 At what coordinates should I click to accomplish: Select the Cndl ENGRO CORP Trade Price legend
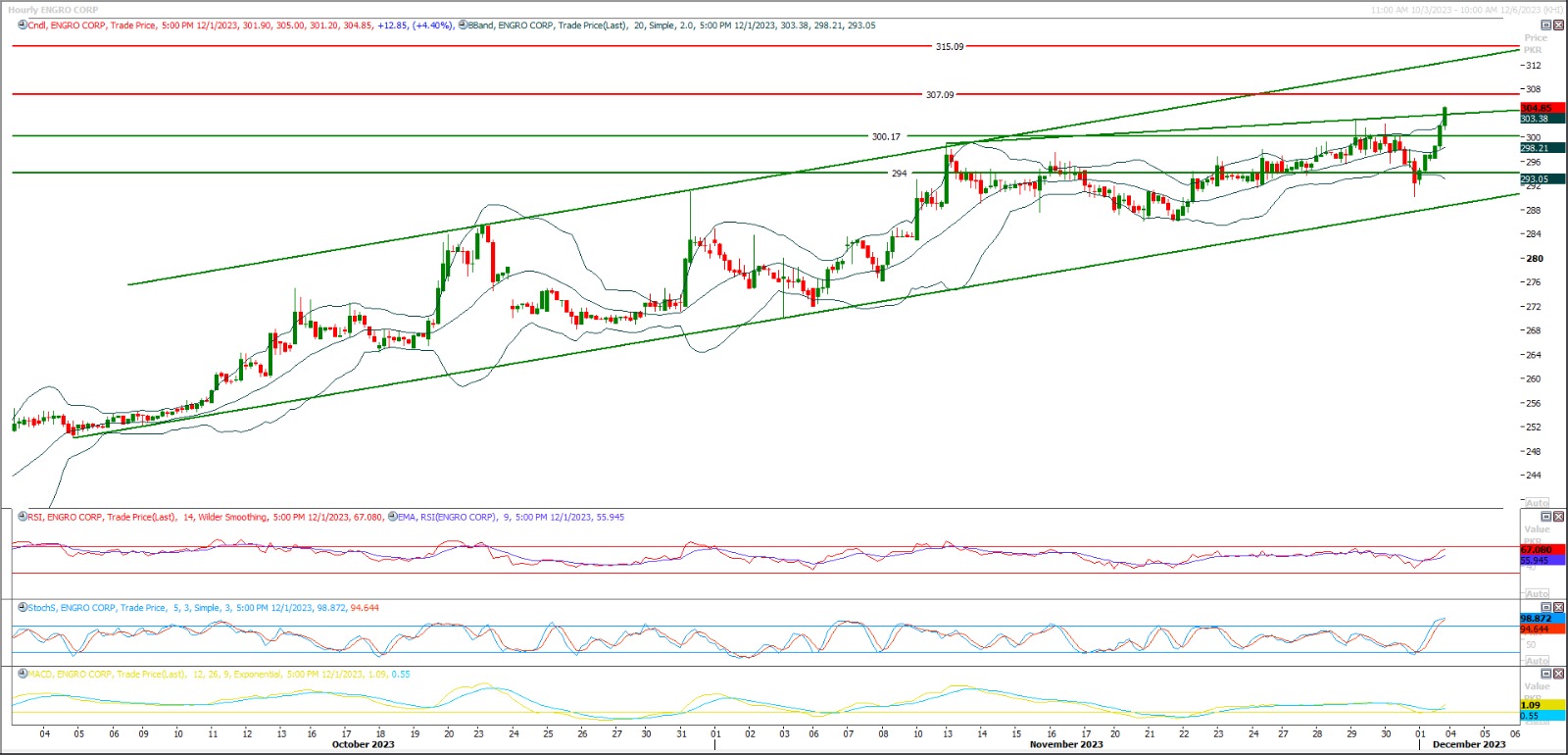click(x=241, y=25)
